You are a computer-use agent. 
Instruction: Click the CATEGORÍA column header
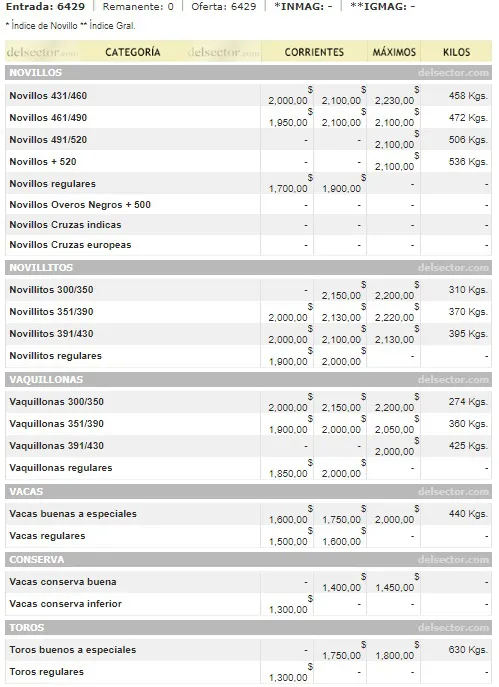(133, 52)
